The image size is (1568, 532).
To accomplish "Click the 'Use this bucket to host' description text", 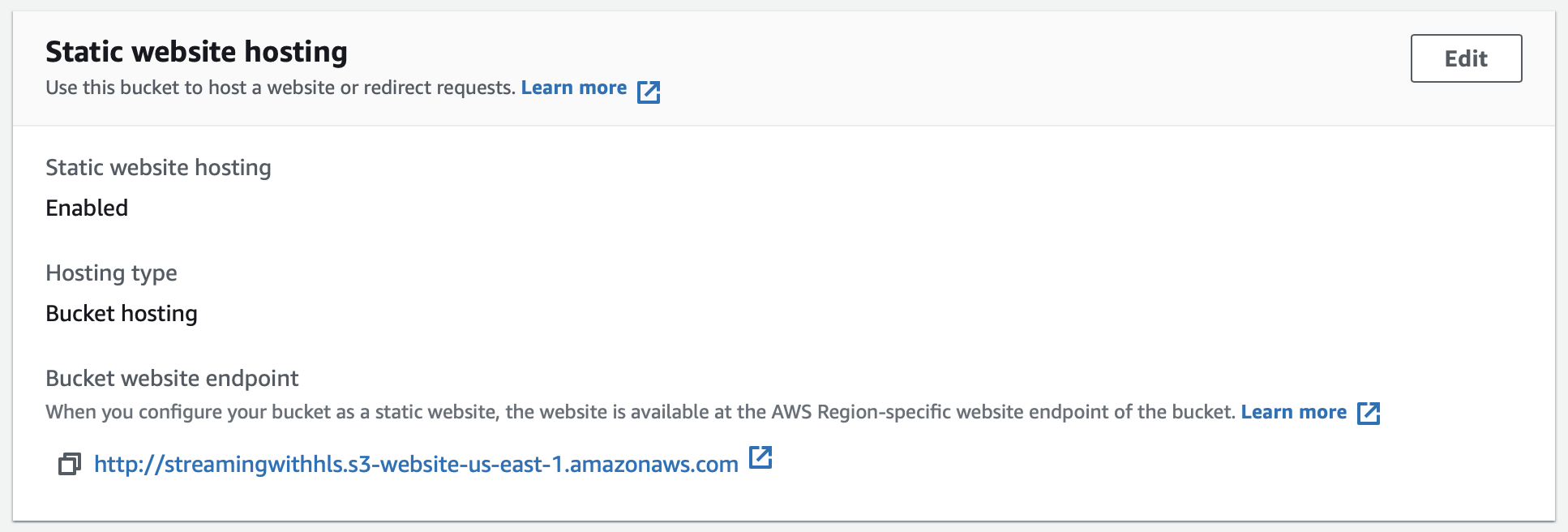I will pos(281,88).
